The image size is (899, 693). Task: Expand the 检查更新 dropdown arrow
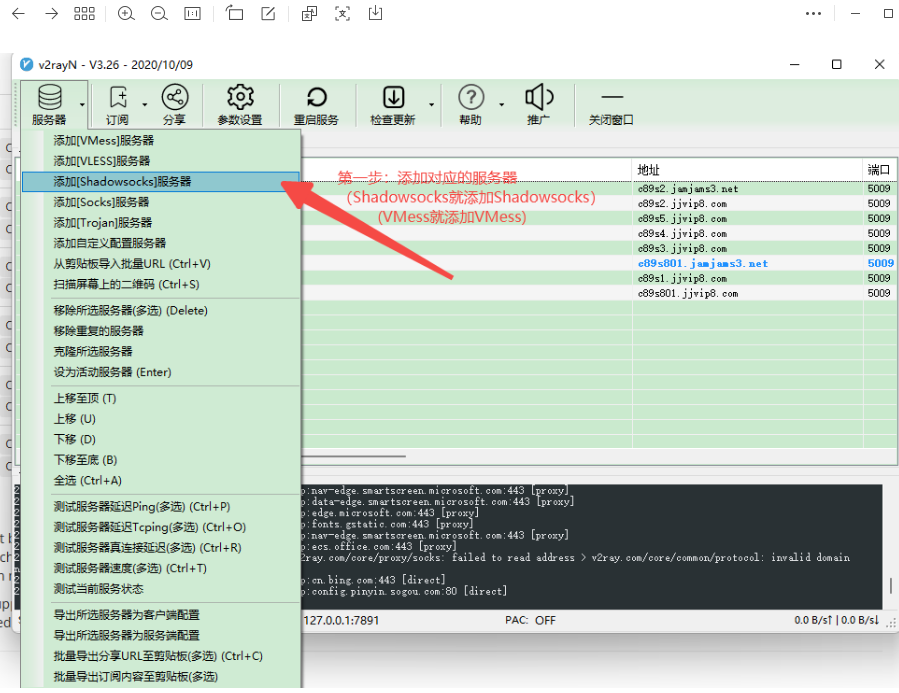coord(431,104)
